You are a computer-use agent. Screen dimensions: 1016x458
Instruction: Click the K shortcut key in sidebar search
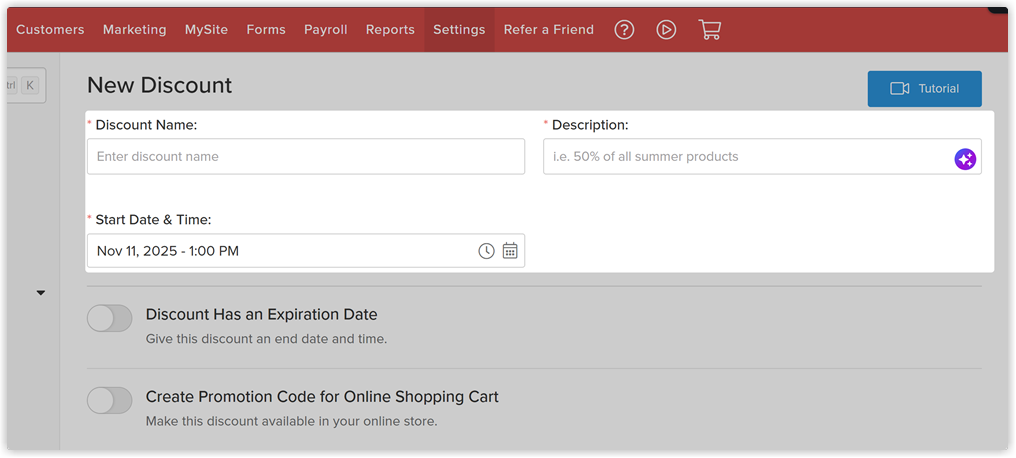[30, 85]
